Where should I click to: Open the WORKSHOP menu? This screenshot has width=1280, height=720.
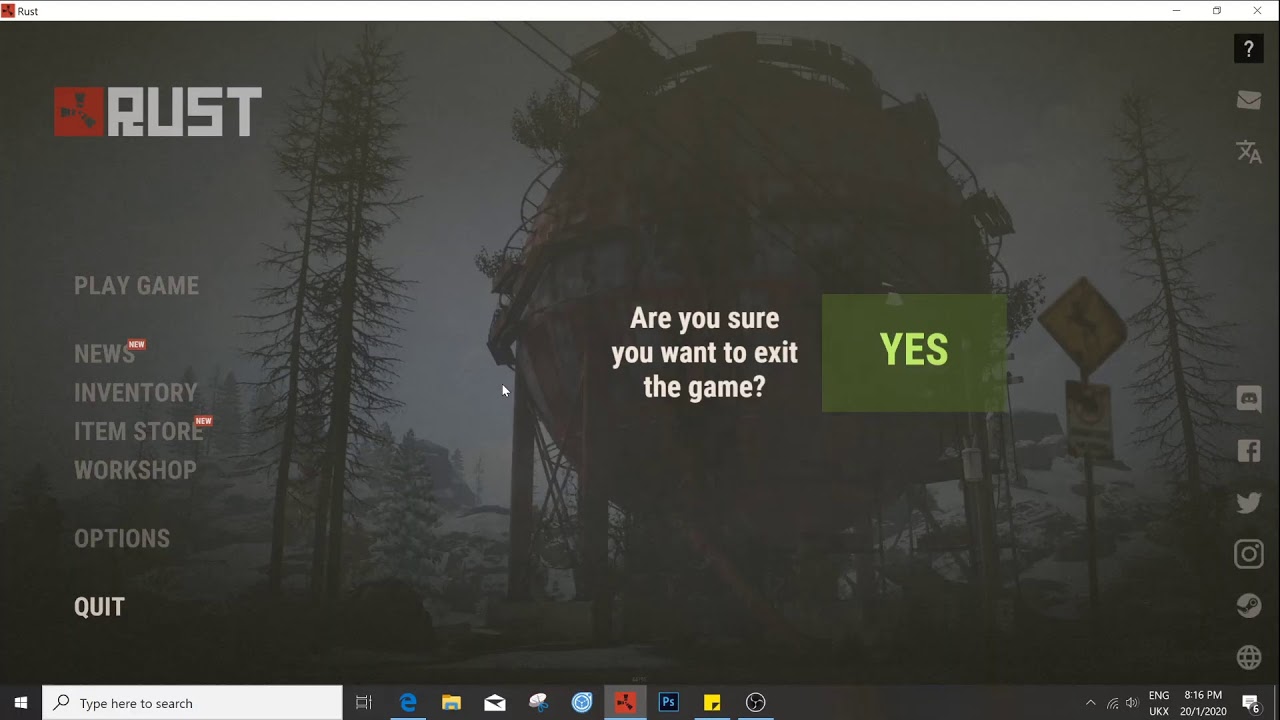click(x=135, y=470)
